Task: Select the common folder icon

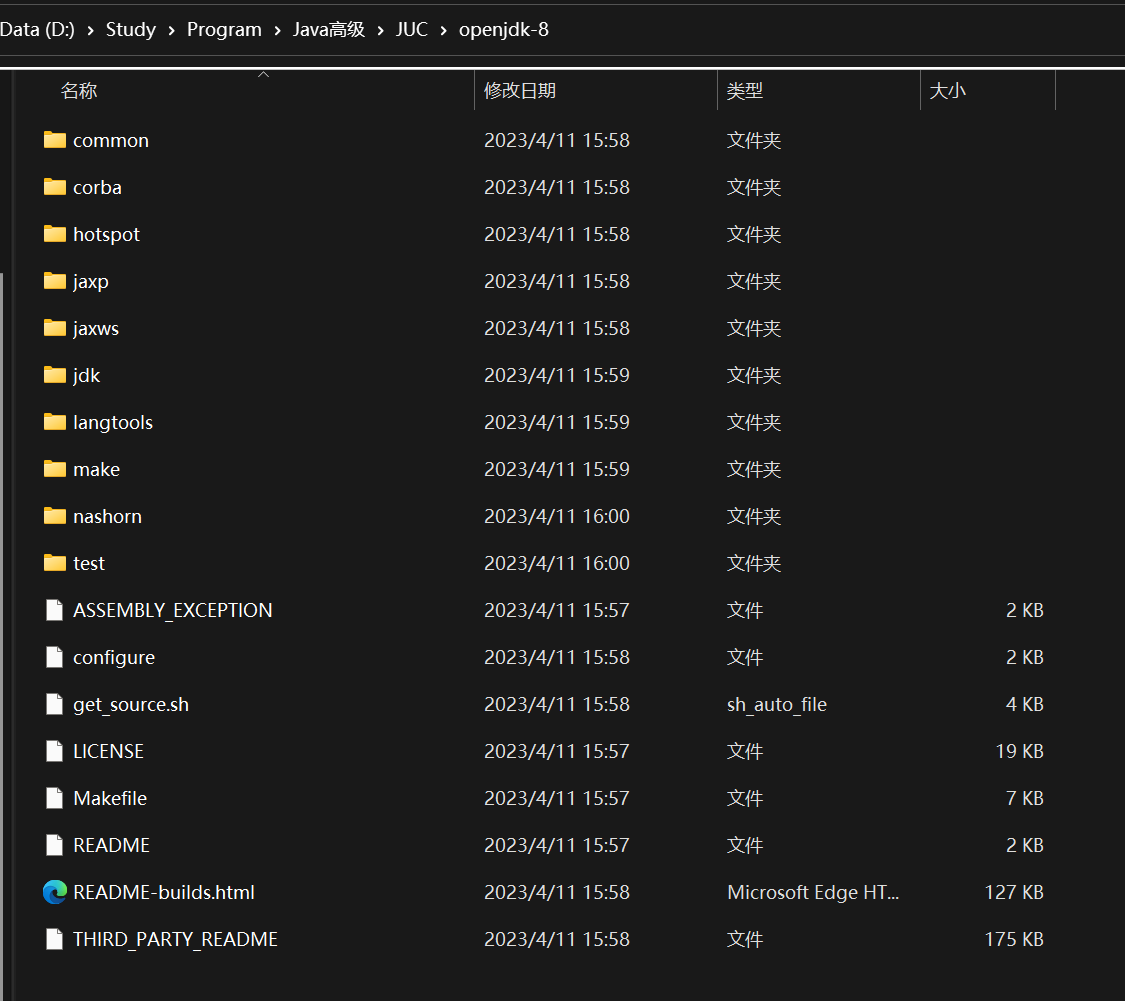Action: 55,140
